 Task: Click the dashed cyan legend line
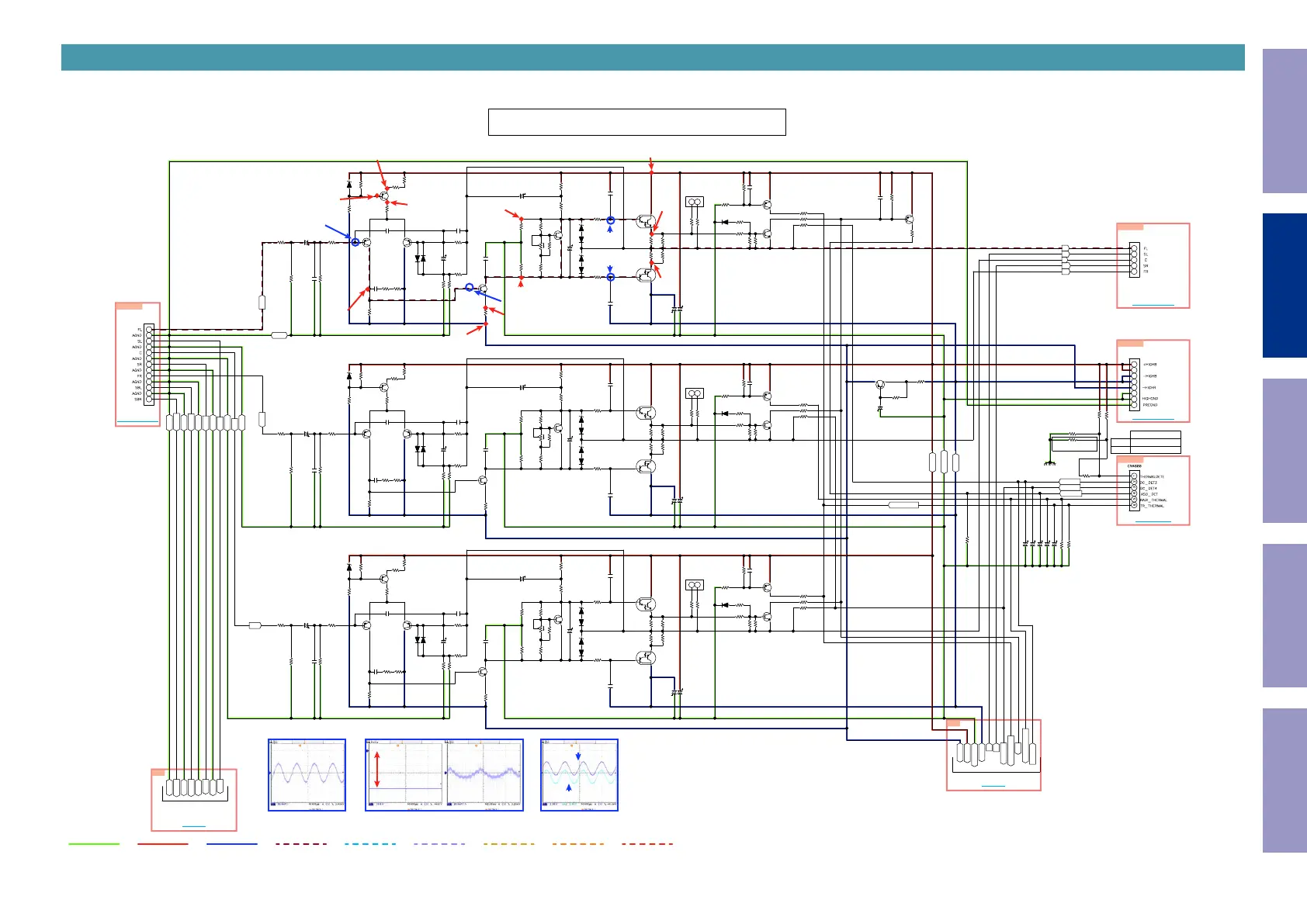[370, 844]
